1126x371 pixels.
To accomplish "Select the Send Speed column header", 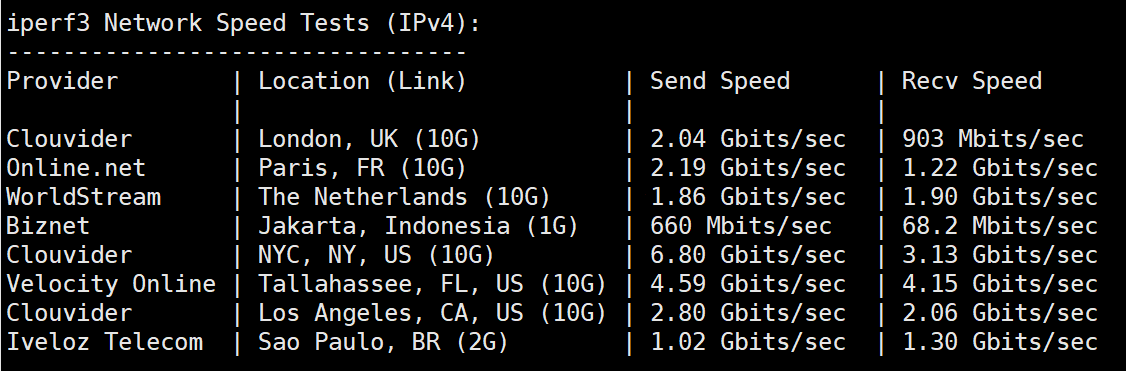I will 720,81.
